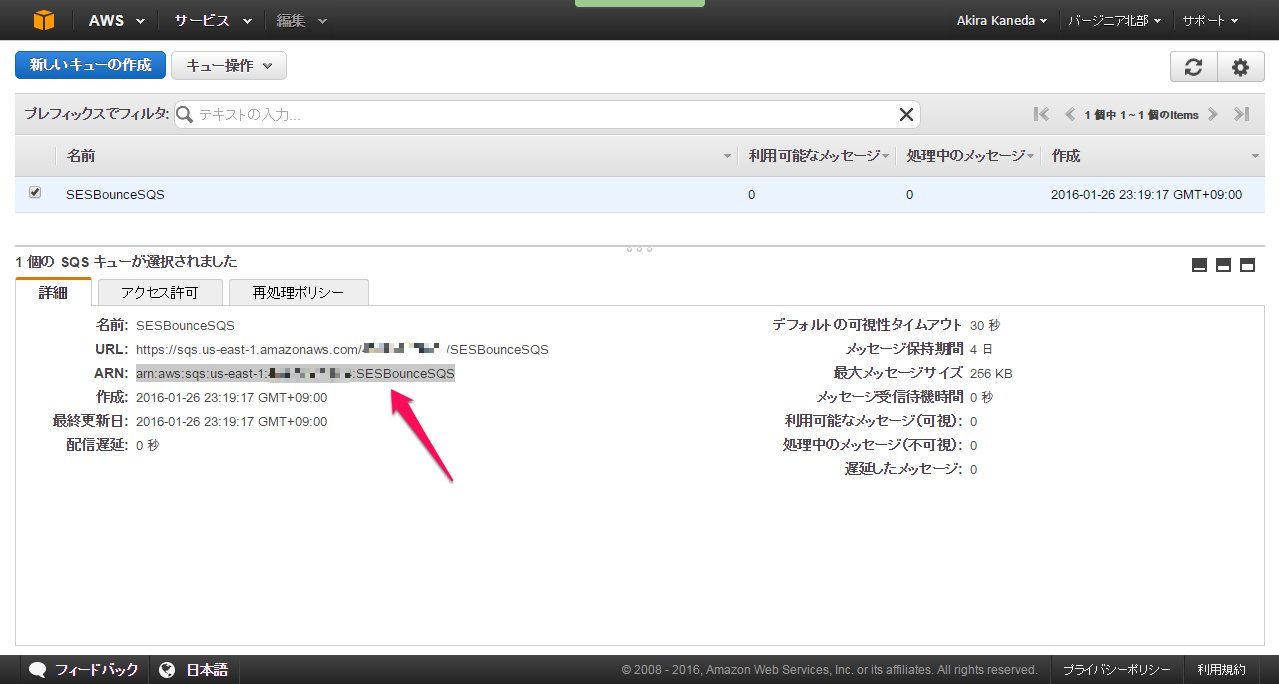Change language via 日本語 button
The image size is (1279, 684).
pos(207,670)
